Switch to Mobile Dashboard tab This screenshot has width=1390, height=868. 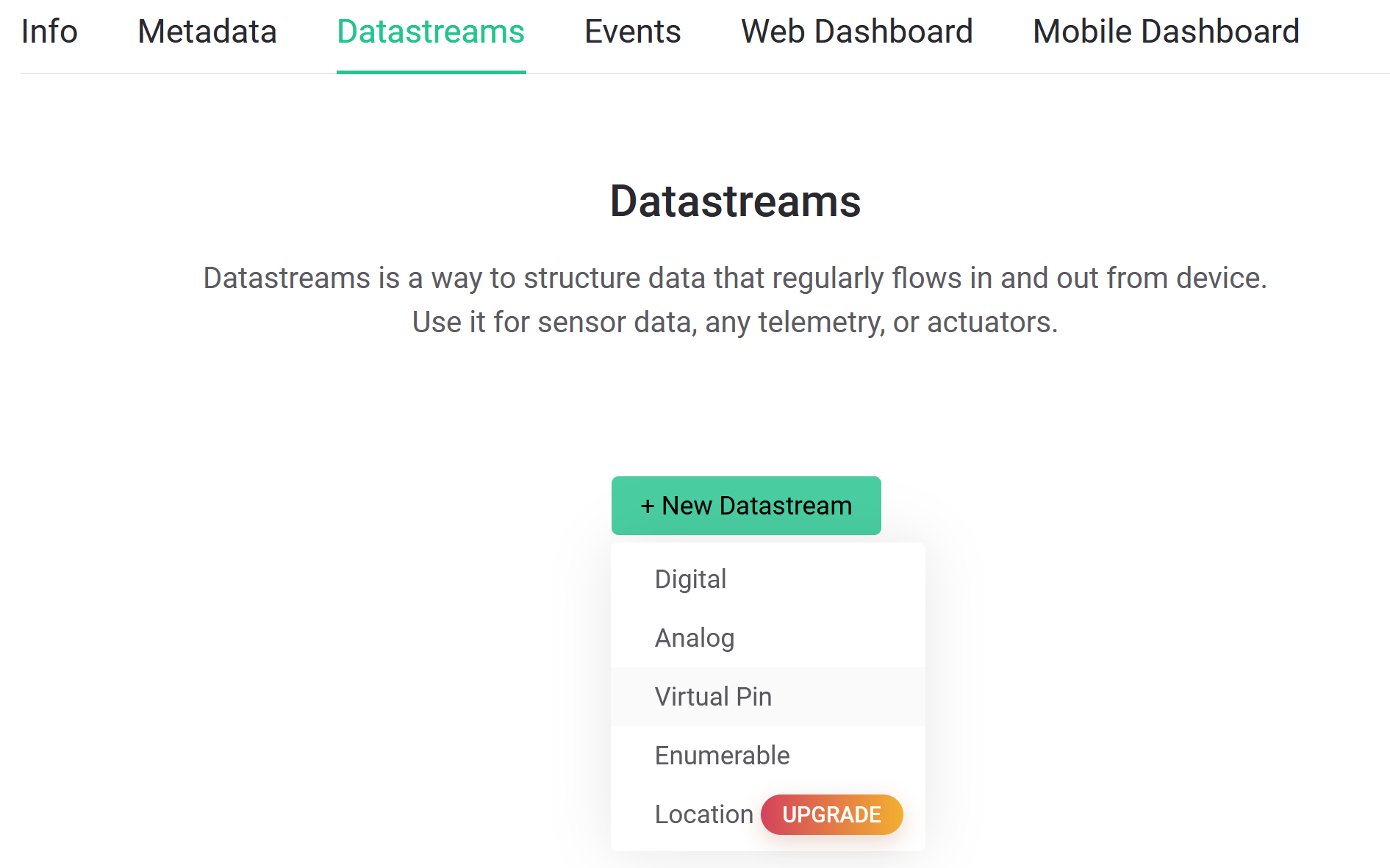click(1167, 32)
